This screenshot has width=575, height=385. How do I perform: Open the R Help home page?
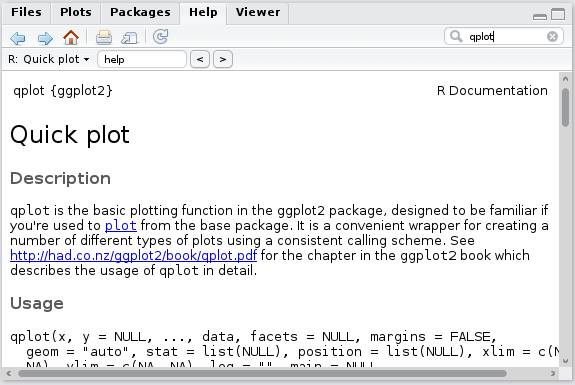point(71,37)
